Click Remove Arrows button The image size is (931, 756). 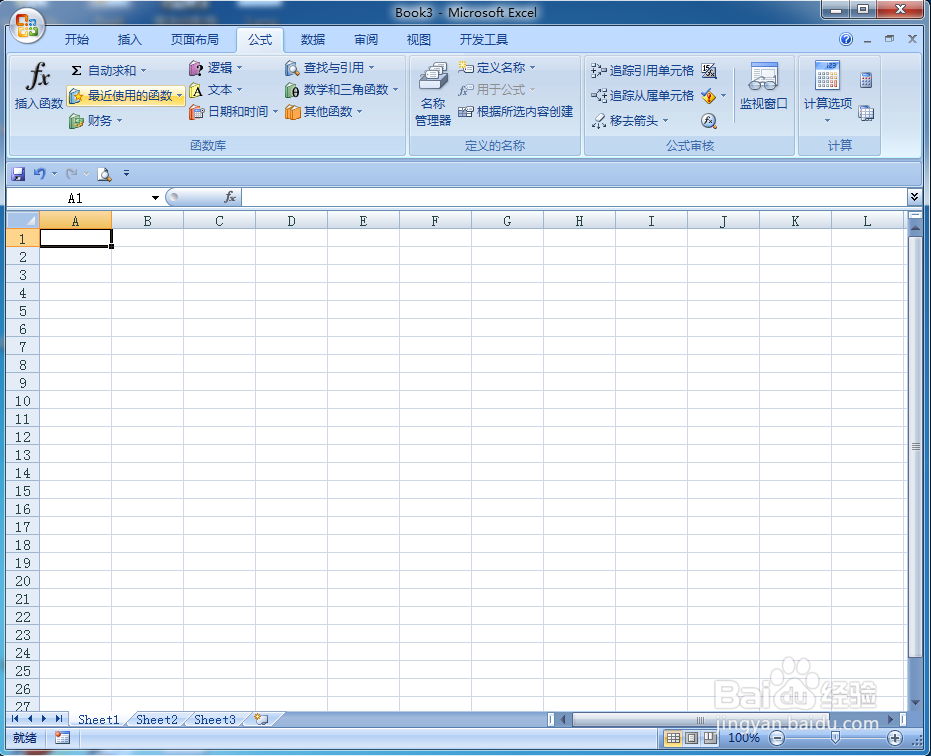pyautogui.click(x=629, y=121)
